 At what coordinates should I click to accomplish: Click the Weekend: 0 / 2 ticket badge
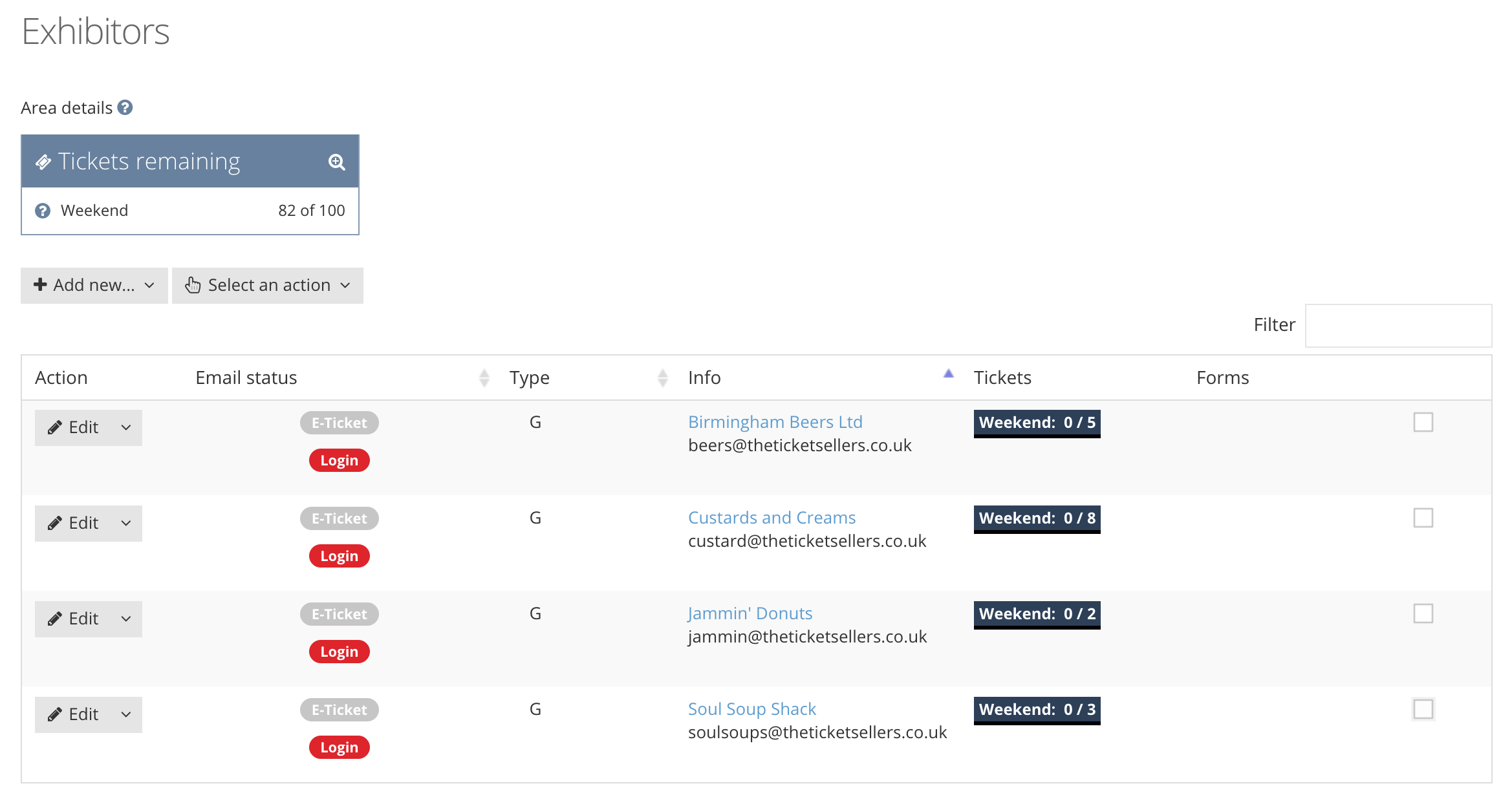coord(1037,615)
